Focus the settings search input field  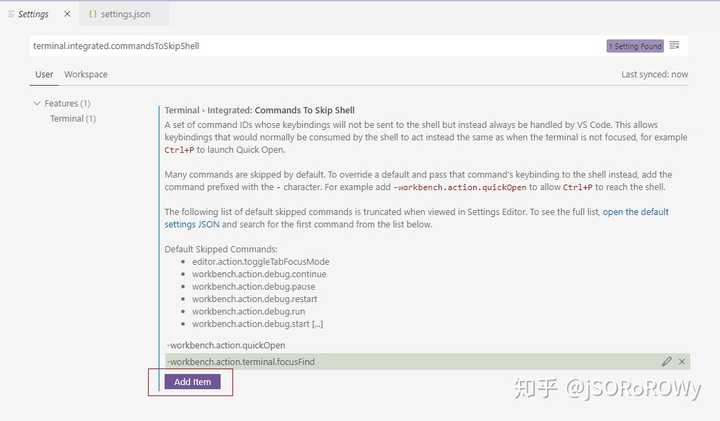317,45
